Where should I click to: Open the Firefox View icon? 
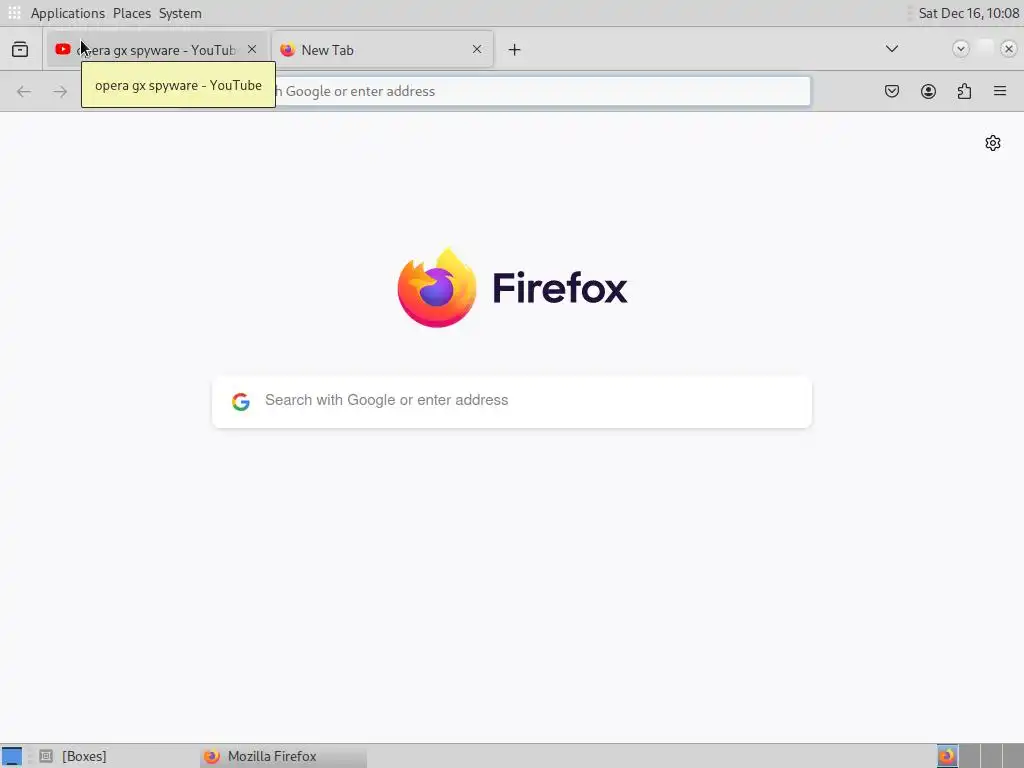tap(20, 50)
